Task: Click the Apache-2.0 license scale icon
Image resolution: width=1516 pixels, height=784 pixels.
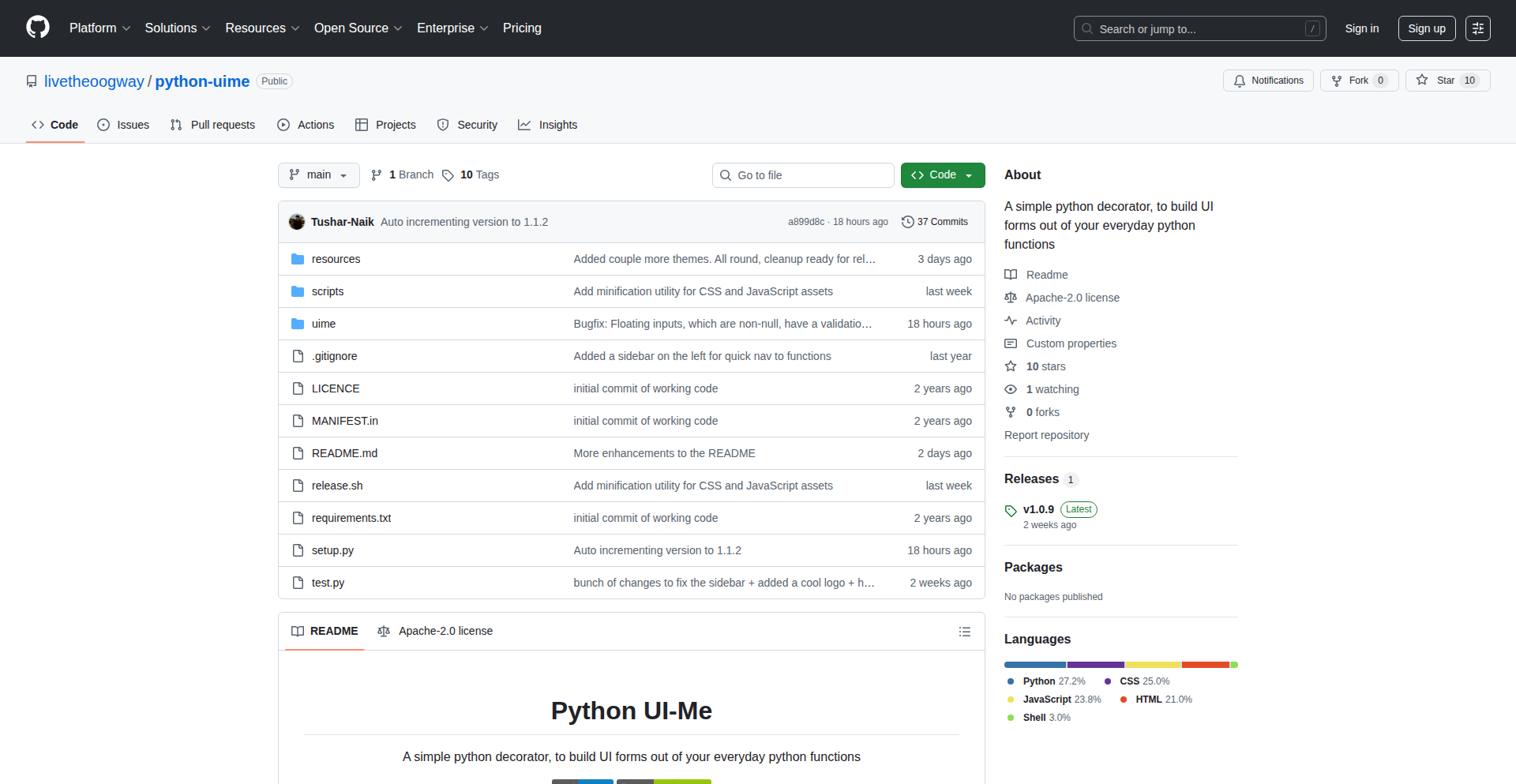Action: 1011,298
